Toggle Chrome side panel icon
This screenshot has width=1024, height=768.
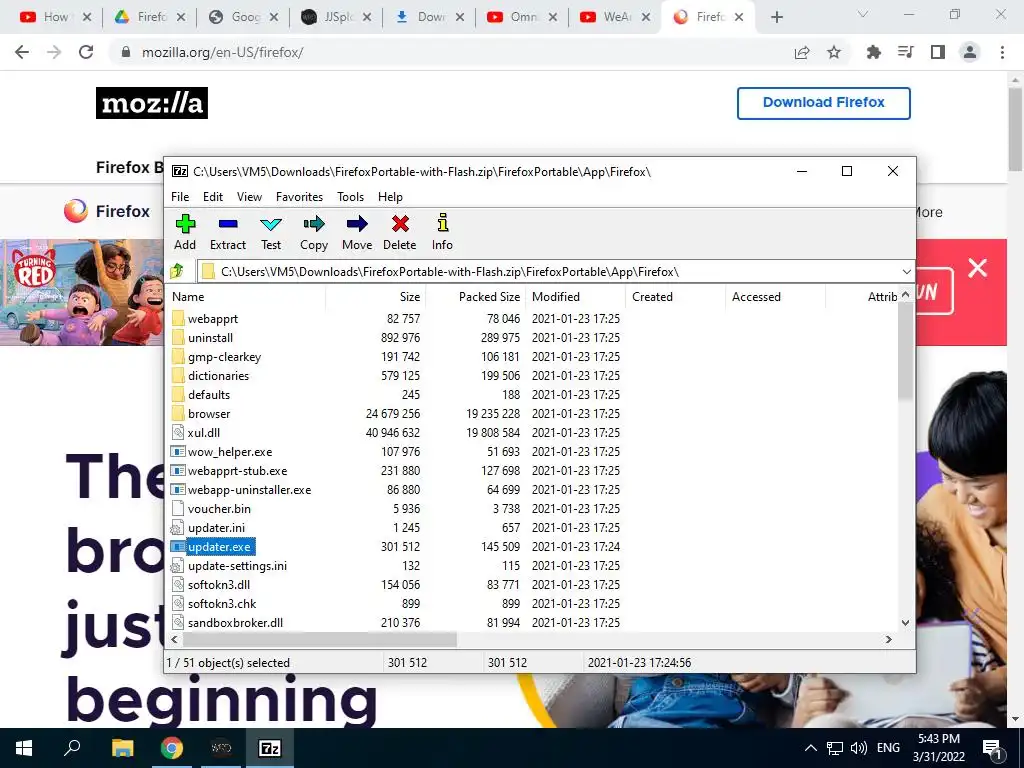pos(938,52)
